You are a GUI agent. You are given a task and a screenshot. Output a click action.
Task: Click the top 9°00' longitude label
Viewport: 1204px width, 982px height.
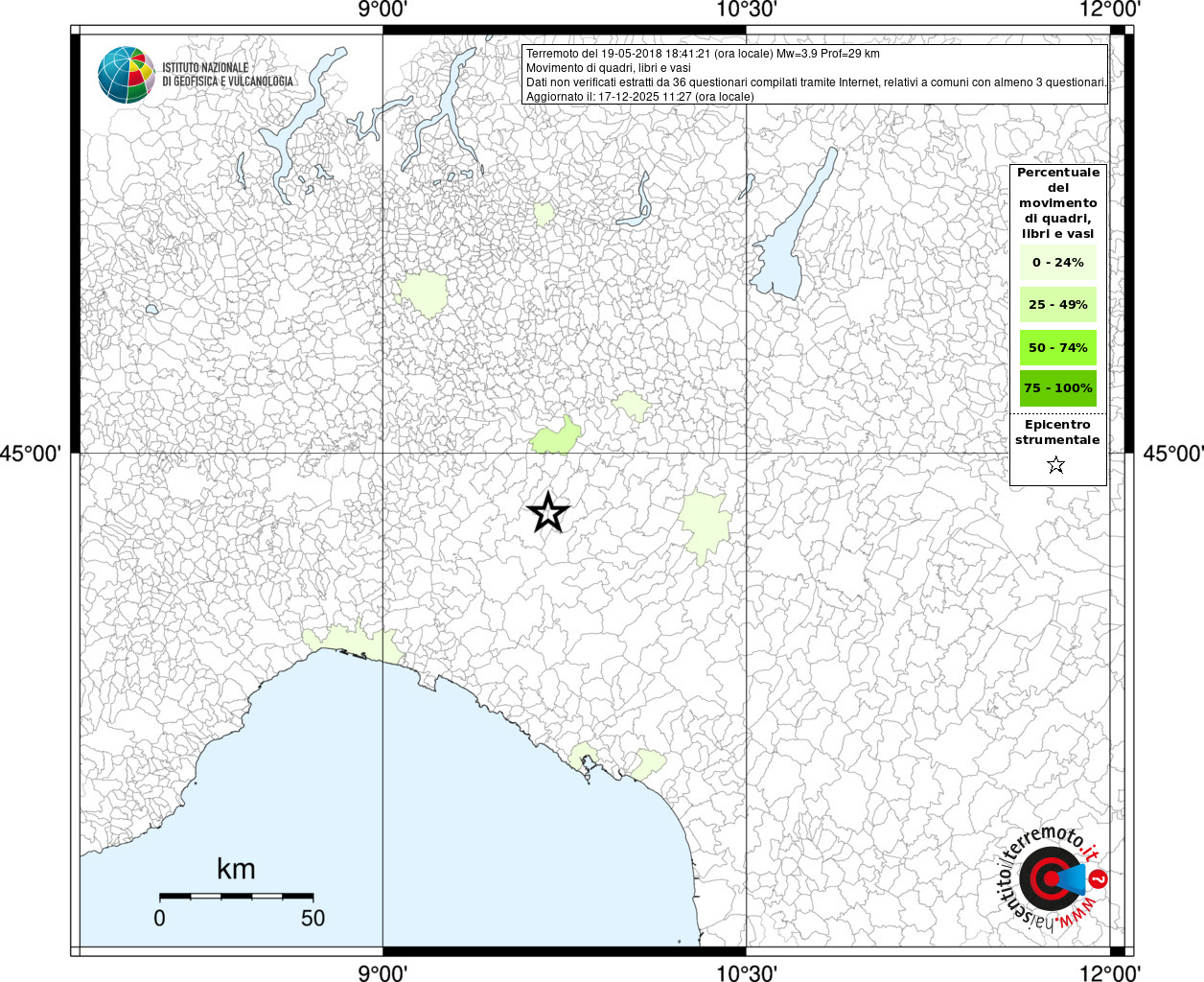382,10
